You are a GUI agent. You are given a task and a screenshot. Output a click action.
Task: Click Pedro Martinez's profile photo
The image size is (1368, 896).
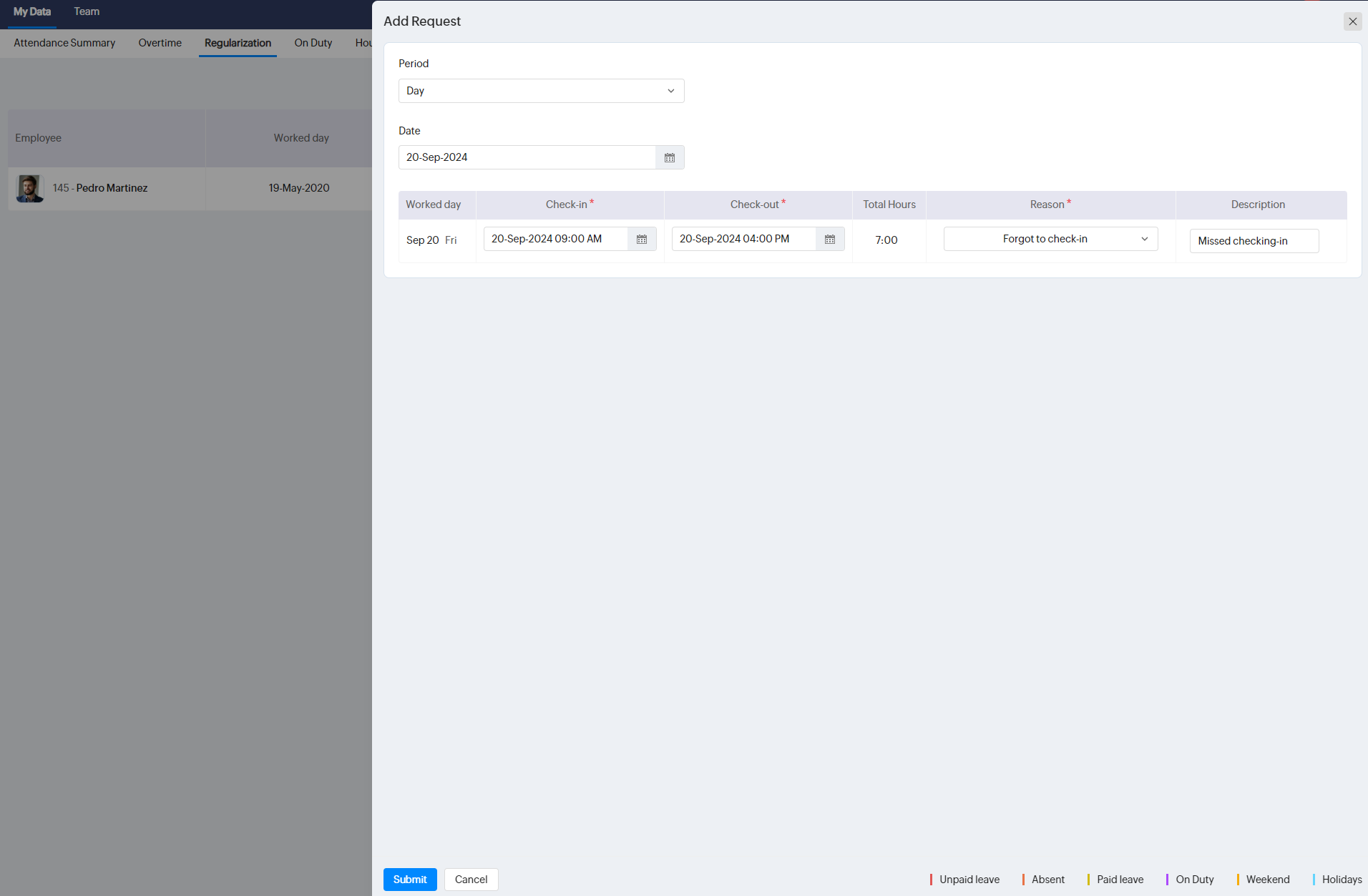pyautogui.click(x=30, y=189)
